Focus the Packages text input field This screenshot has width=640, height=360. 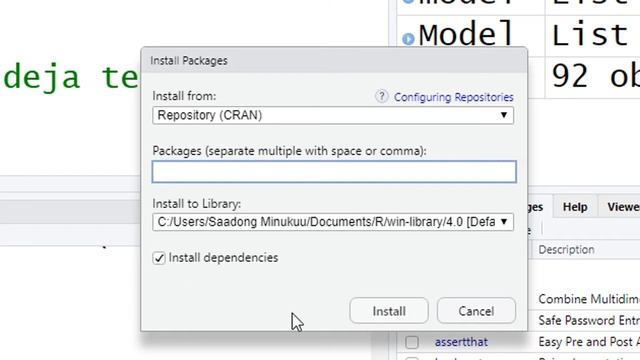click(334, 172)
